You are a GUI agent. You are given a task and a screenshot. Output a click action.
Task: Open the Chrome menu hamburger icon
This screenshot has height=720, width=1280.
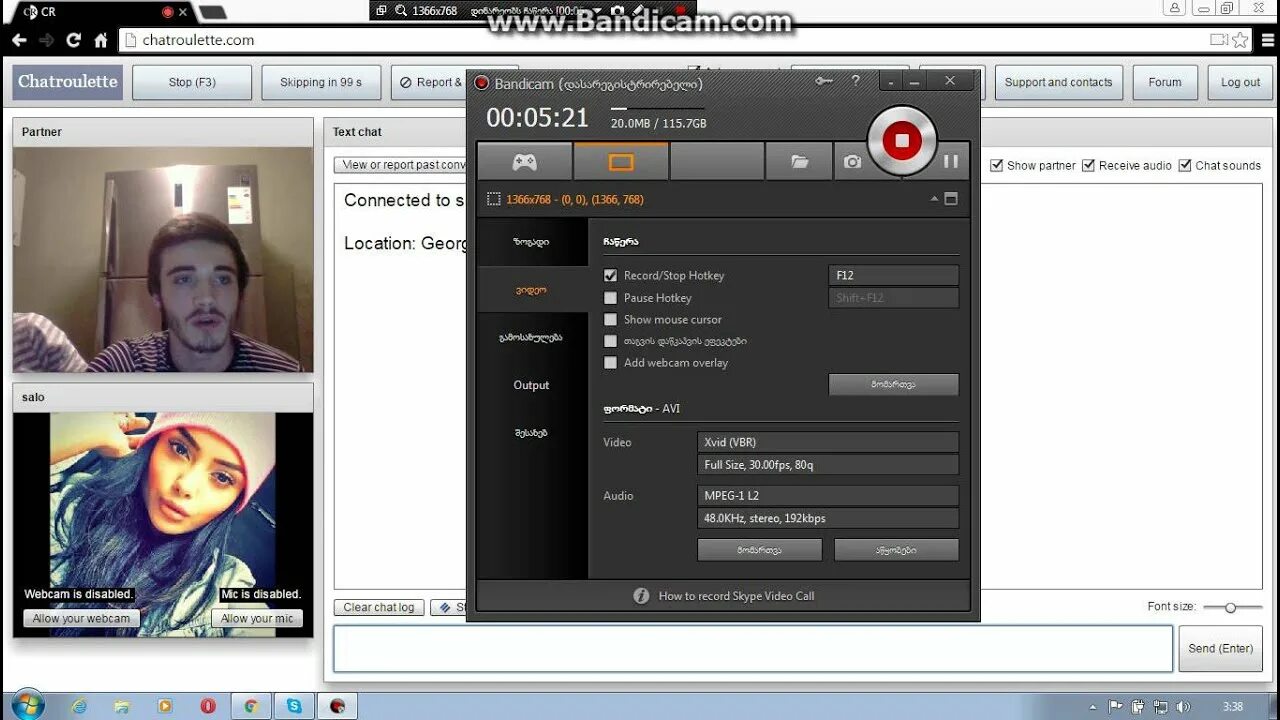coord(1266,40)
